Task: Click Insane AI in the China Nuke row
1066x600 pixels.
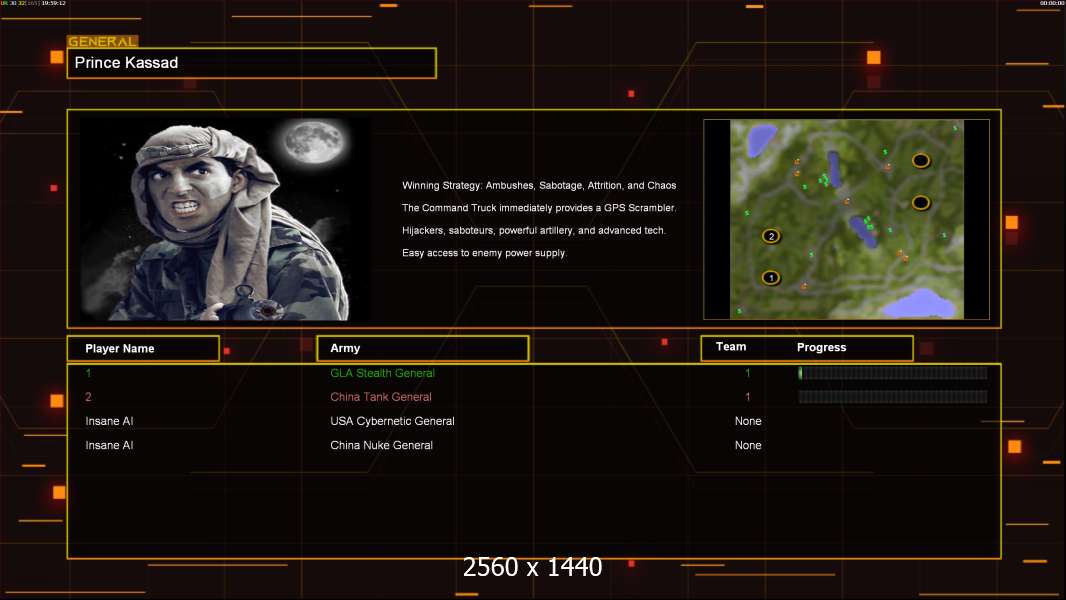Action: pos(109,445)
